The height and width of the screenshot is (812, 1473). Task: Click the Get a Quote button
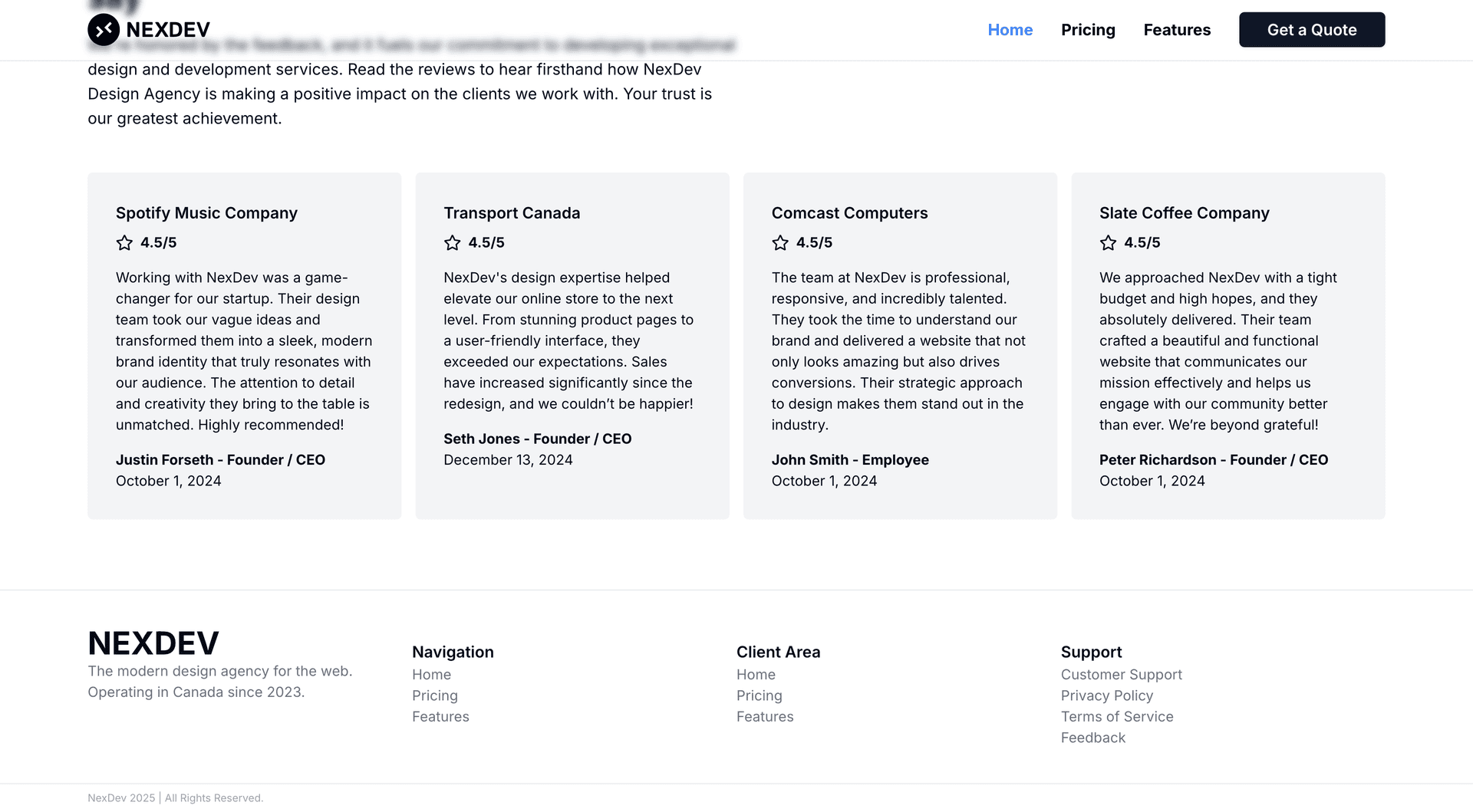(x=1312, y=30)
